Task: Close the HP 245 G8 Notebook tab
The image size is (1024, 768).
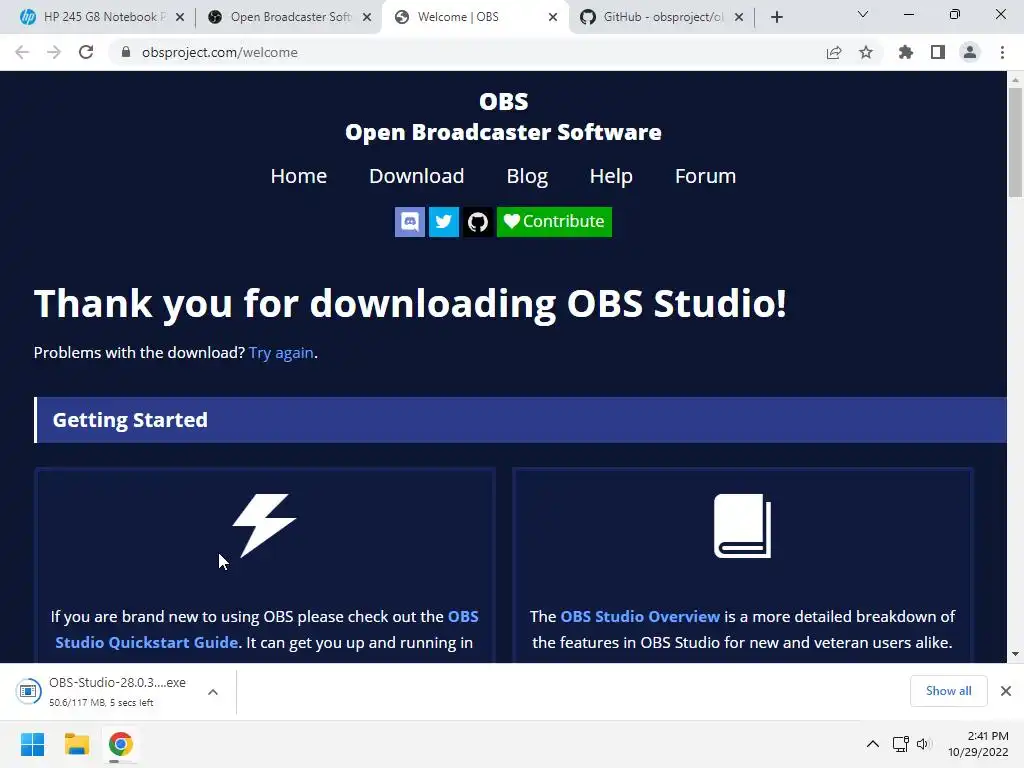Action: click(180, 17)
